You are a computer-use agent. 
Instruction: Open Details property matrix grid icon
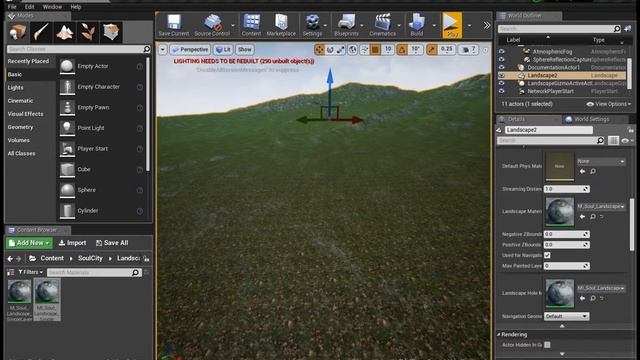[613, 140]
